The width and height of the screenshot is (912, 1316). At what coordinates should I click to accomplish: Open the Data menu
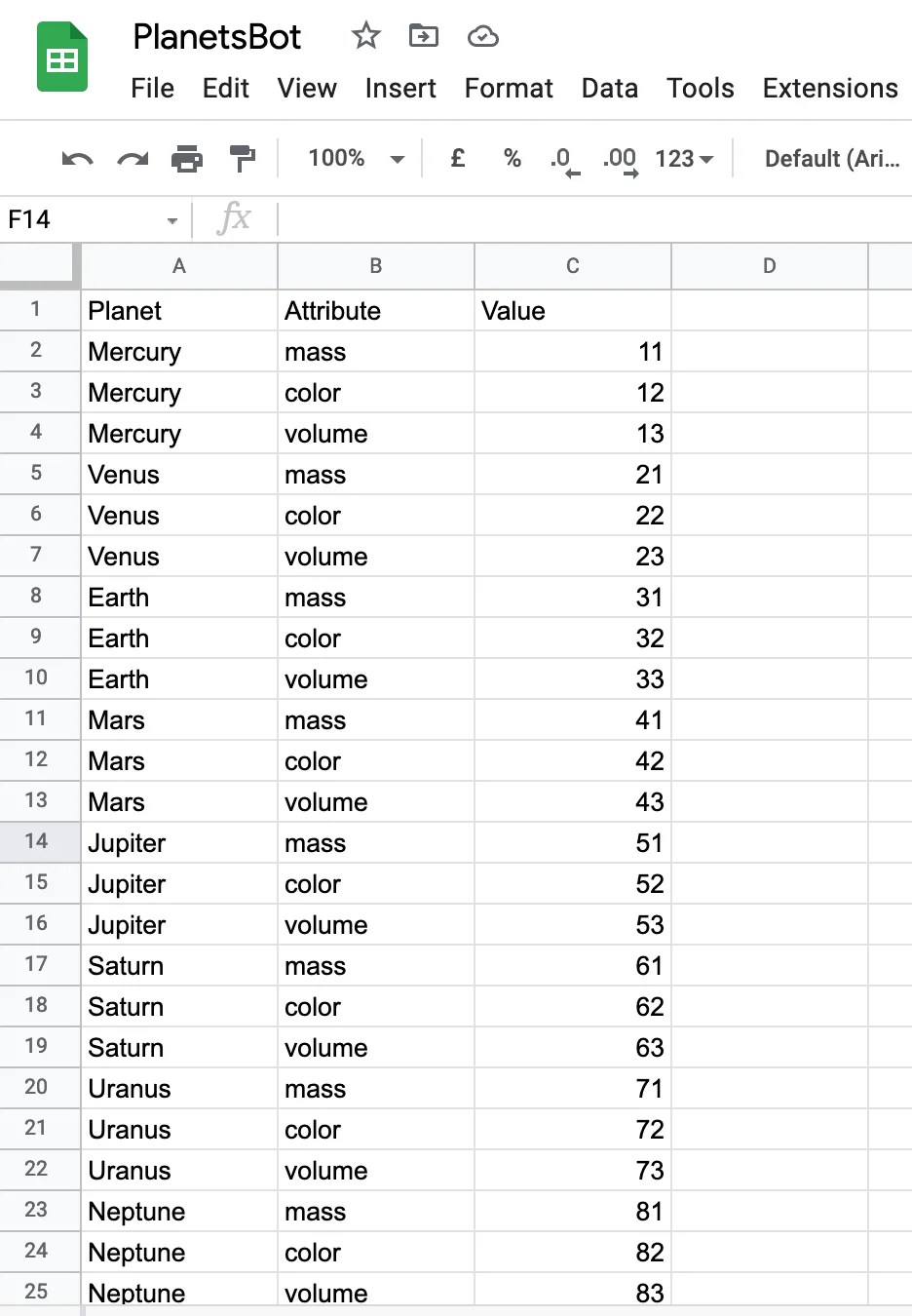609,88
